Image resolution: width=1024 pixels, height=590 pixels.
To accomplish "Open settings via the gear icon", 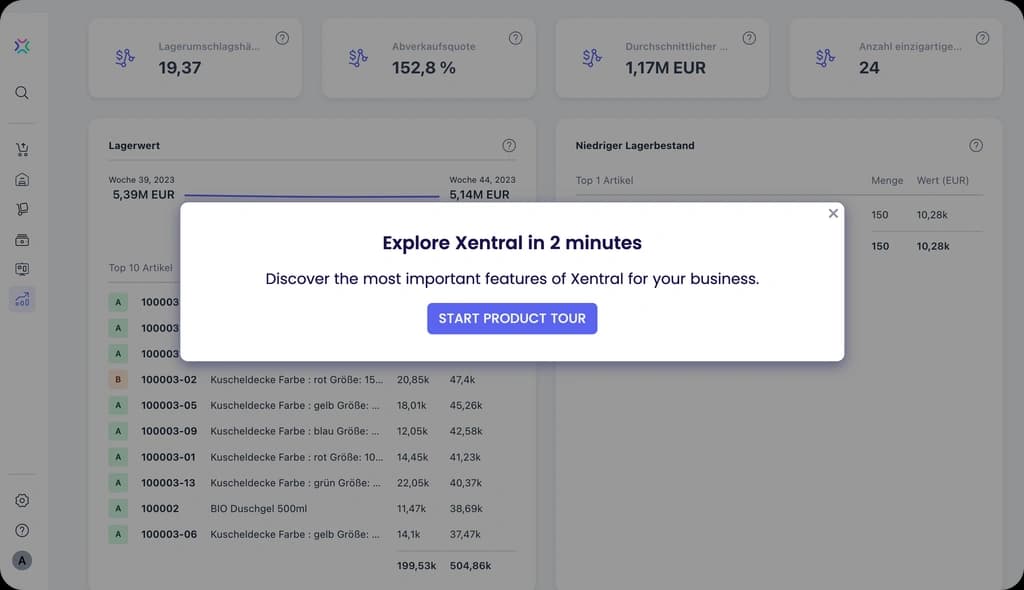I will coord(22,500).
